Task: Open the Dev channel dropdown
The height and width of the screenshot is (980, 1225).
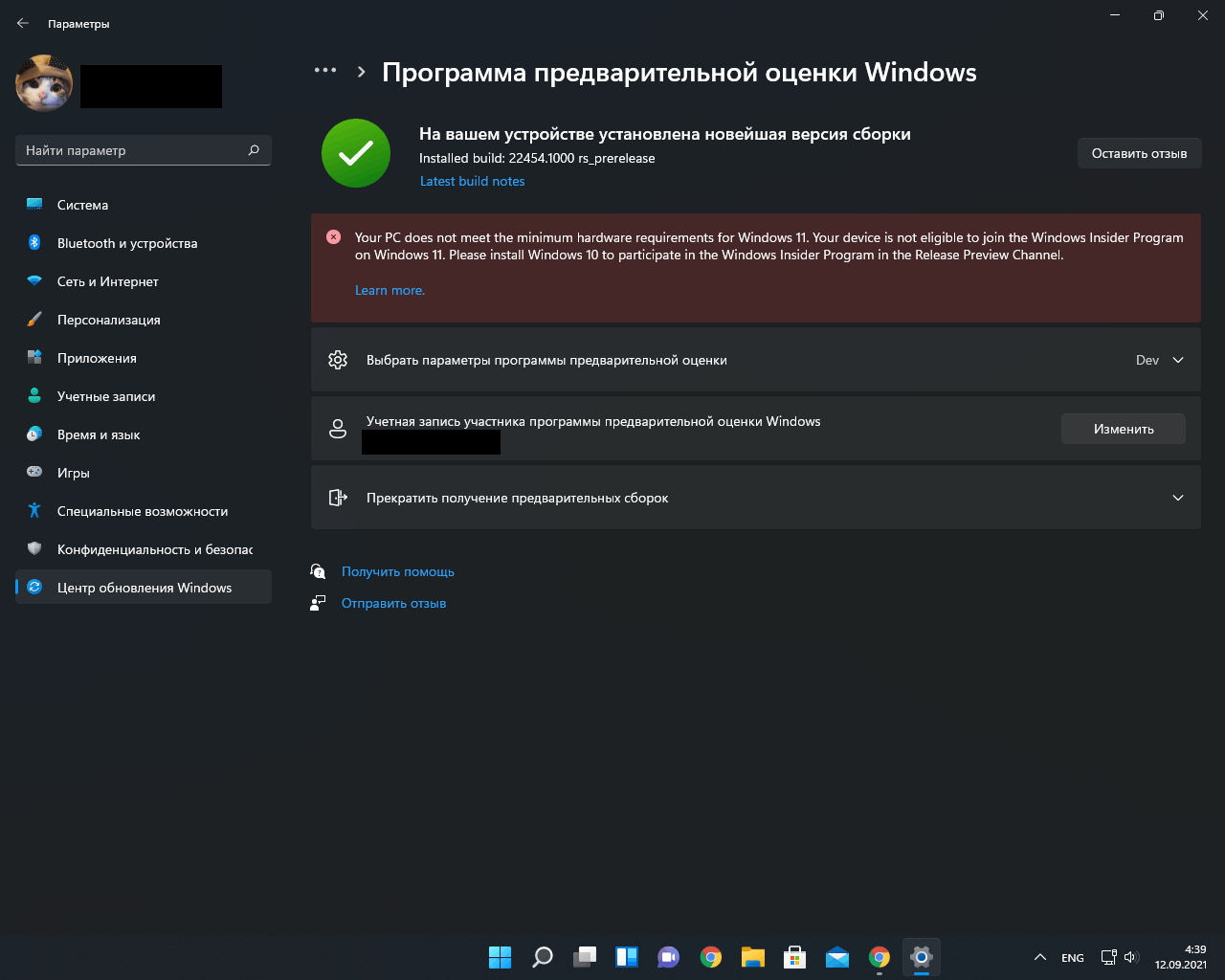Action: [1160, 360]
